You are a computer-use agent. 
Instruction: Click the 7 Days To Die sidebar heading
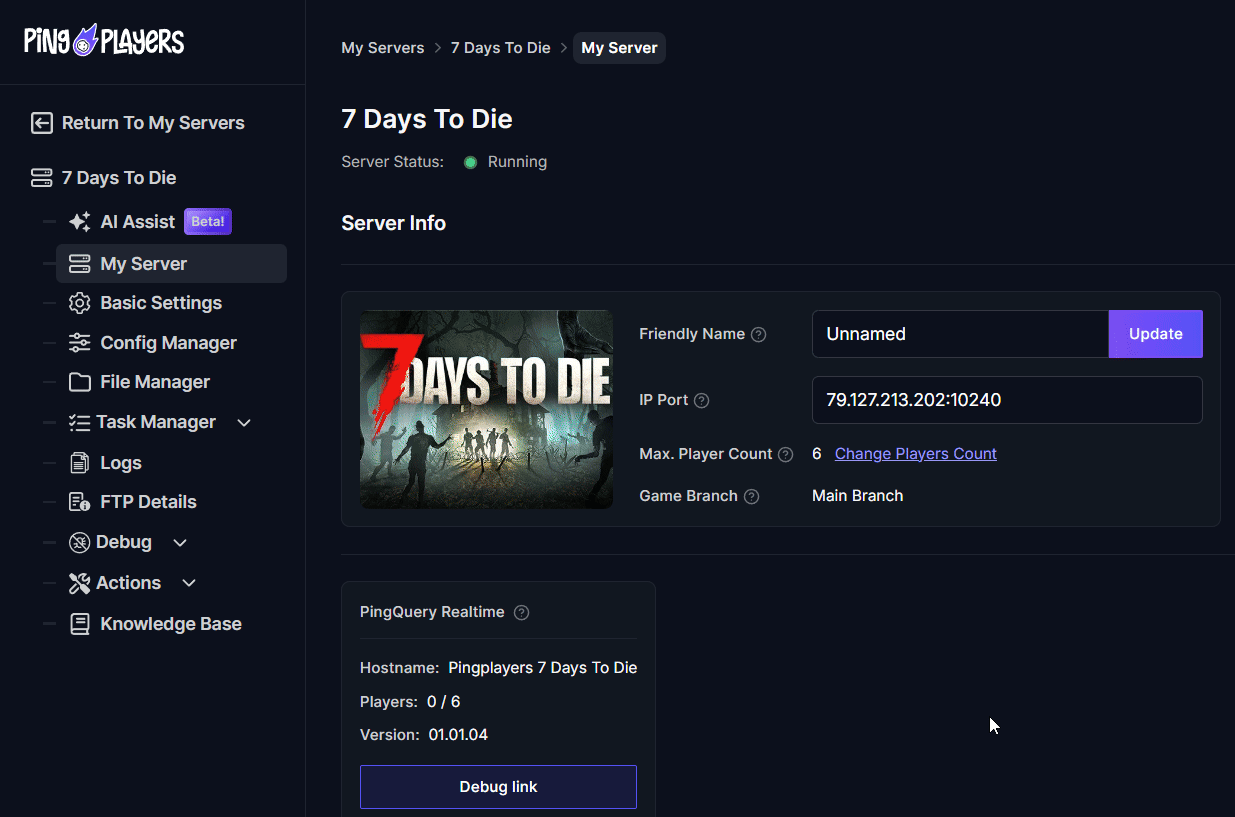(119, 178)
